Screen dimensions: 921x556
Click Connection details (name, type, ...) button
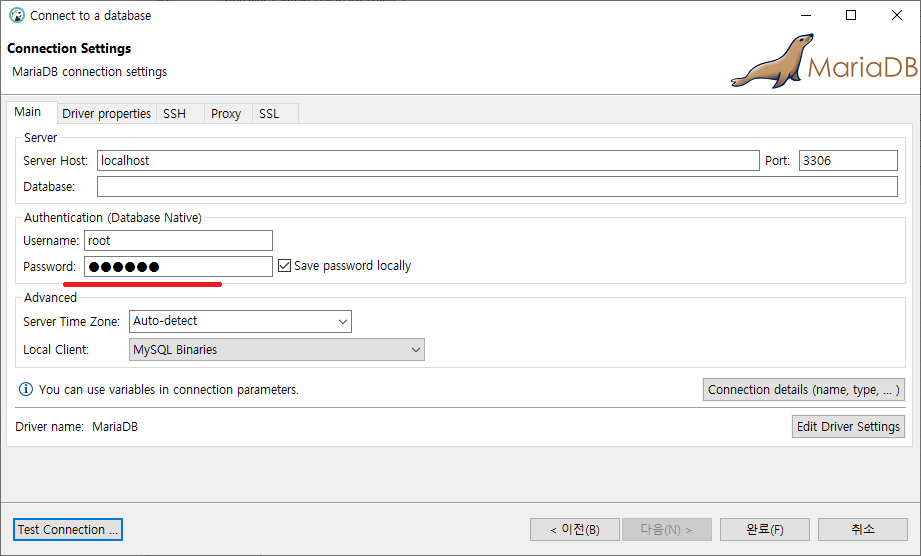click(x=804, y=390)
